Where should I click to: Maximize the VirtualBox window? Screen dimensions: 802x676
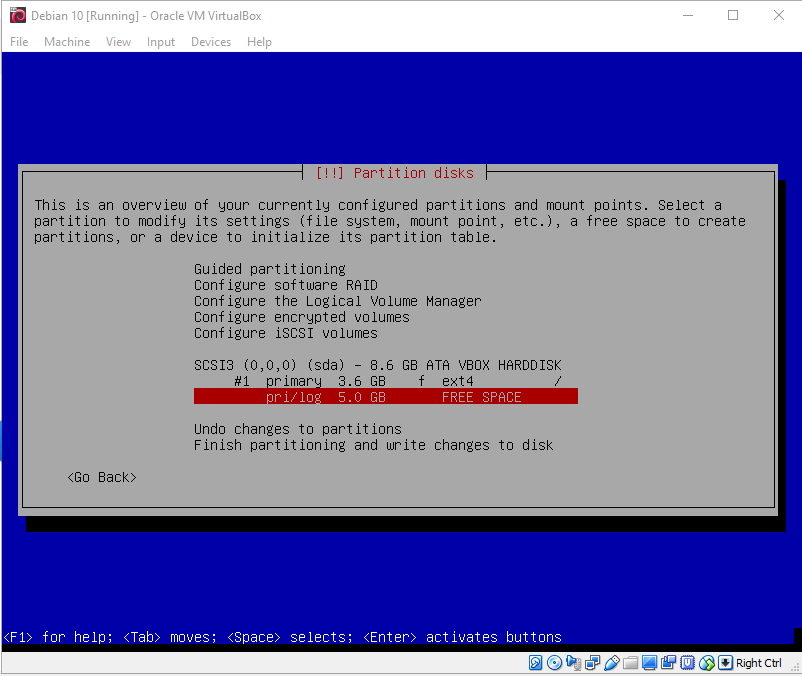tap(733, 15)
